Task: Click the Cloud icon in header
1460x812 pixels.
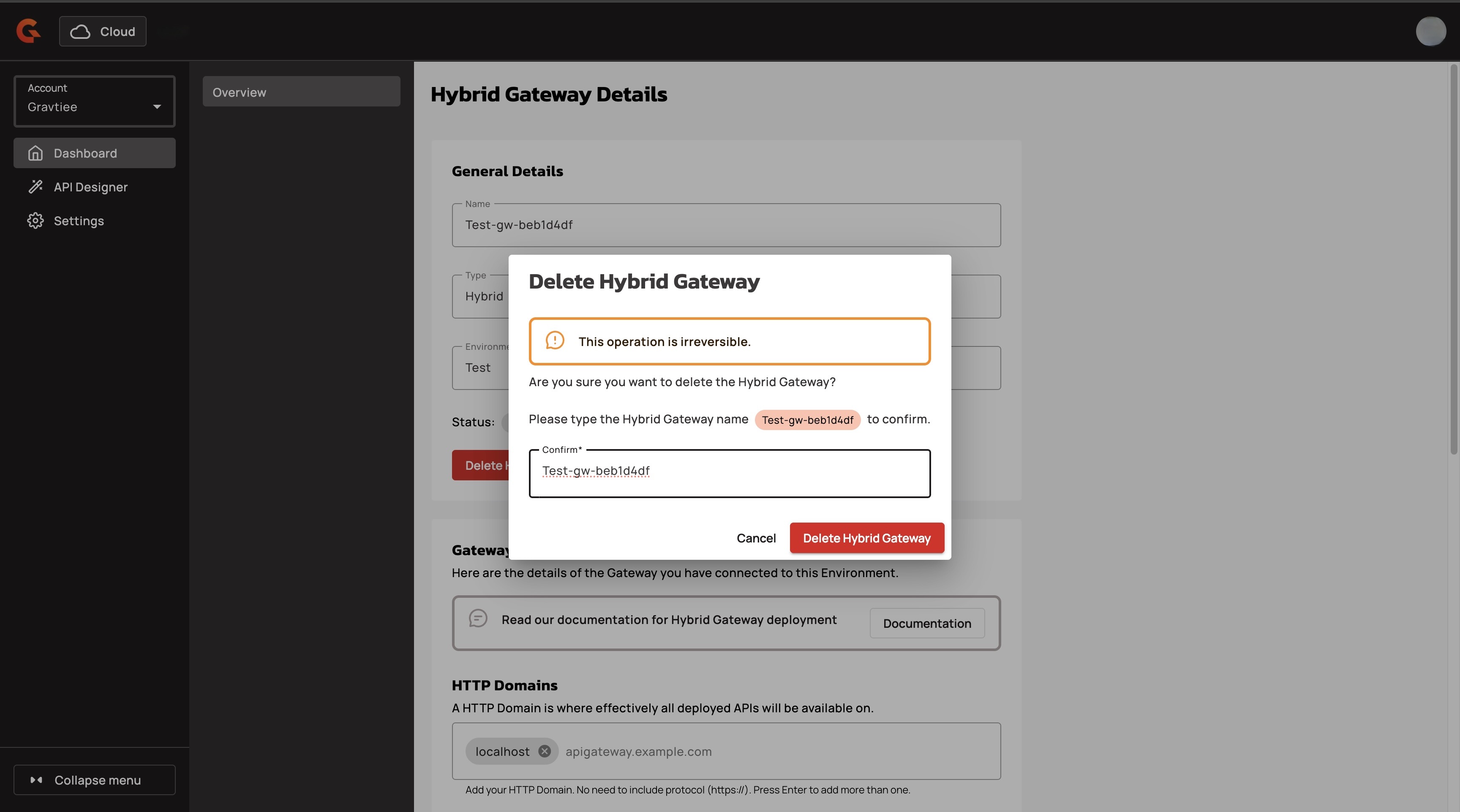Action: [x=80, y=32]
